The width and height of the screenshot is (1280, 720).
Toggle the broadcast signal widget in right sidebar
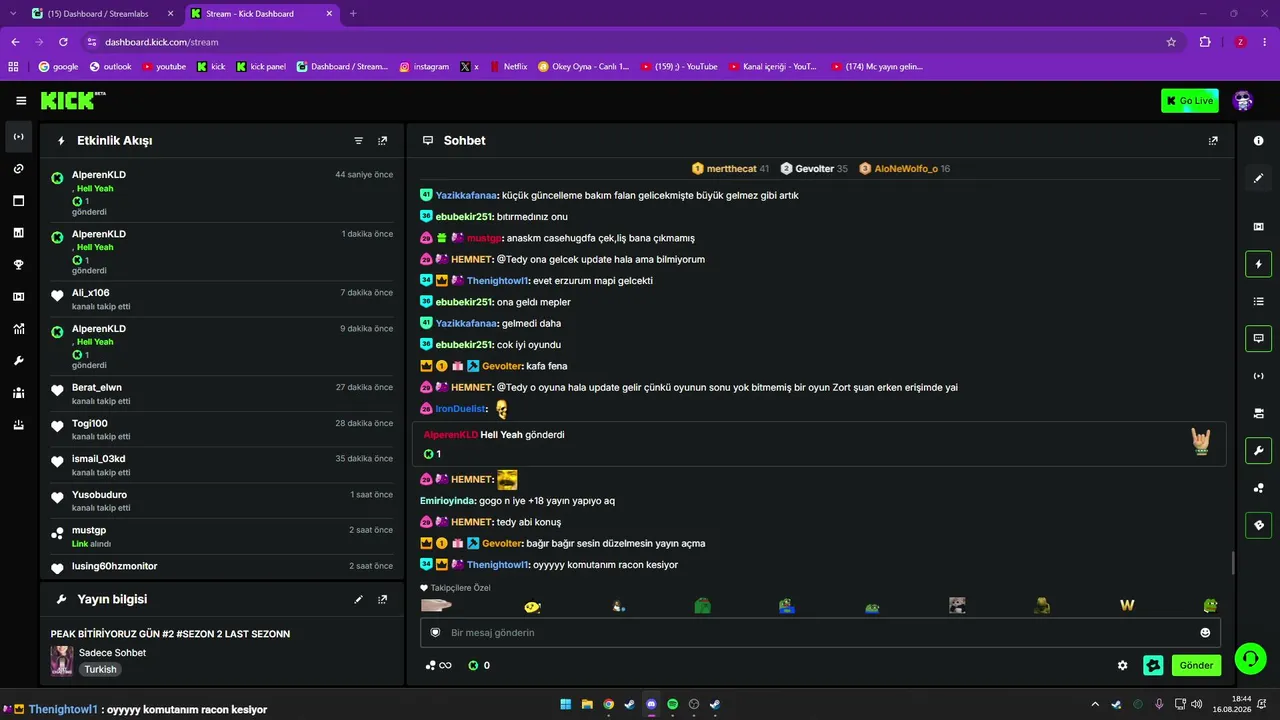coord(1258,376)
